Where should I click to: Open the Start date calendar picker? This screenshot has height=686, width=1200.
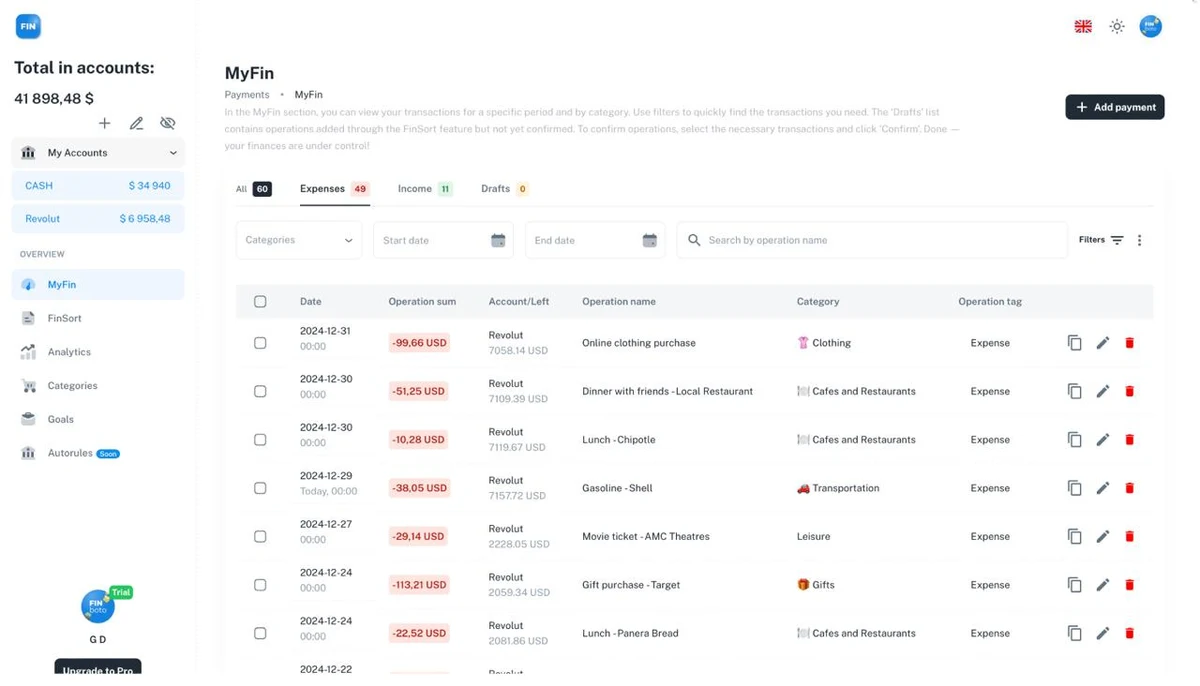[498, 240]
